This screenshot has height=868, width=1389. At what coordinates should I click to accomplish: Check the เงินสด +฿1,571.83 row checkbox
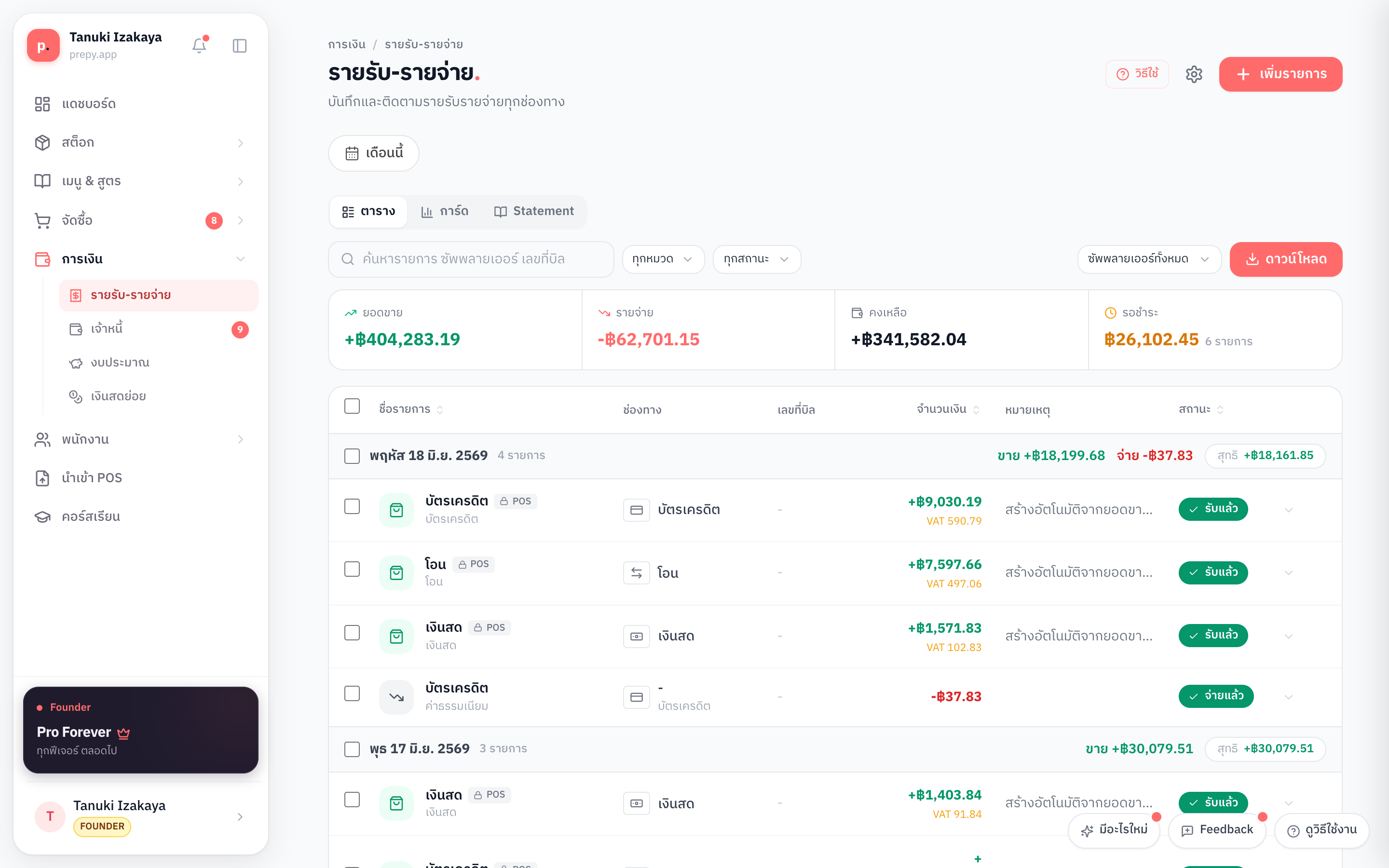[x=352, y=633]
